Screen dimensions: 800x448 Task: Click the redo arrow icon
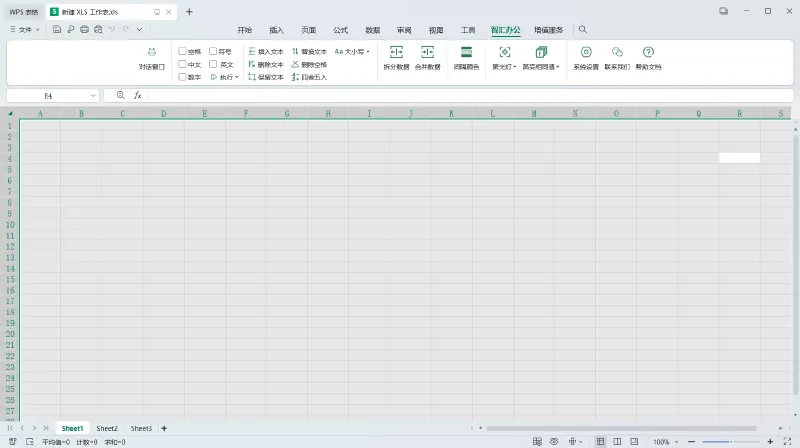click(126, 30)
